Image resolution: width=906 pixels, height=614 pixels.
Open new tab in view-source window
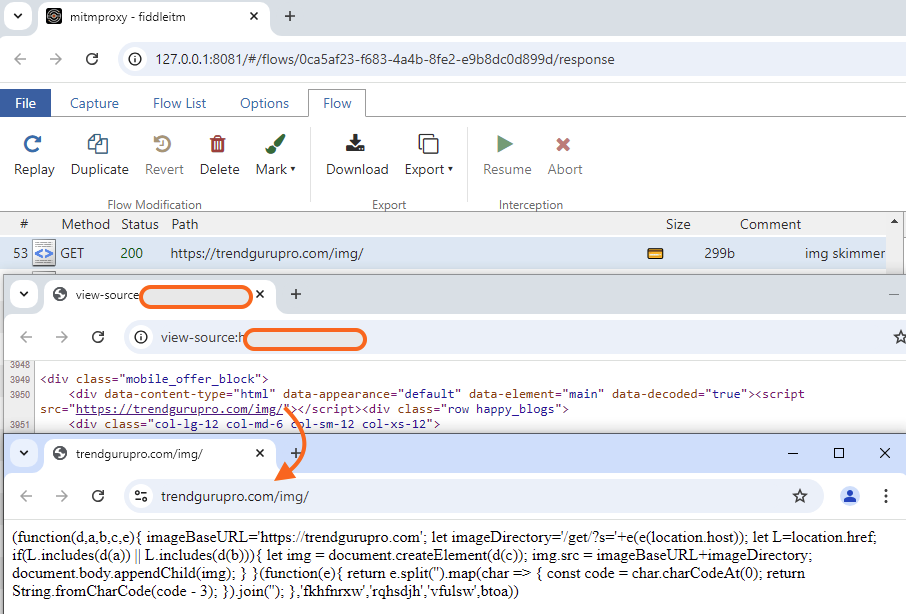coord(296,295)
